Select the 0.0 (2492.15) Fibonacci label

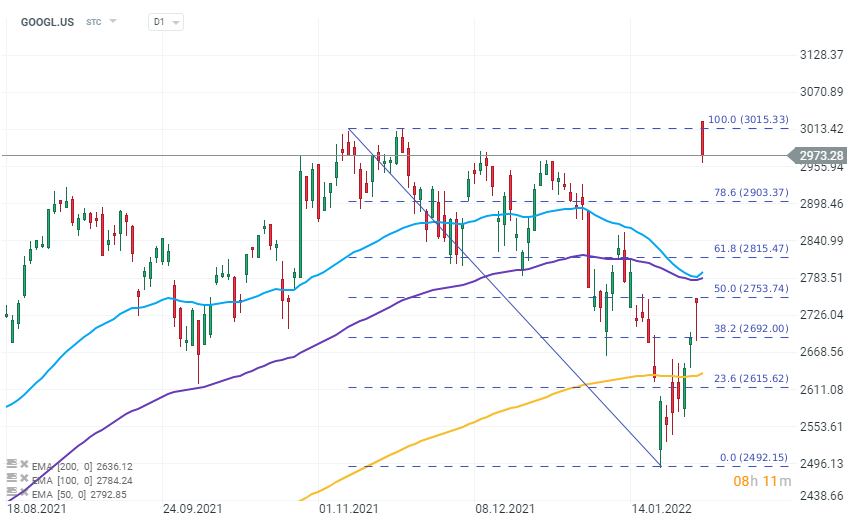point(755,457)
